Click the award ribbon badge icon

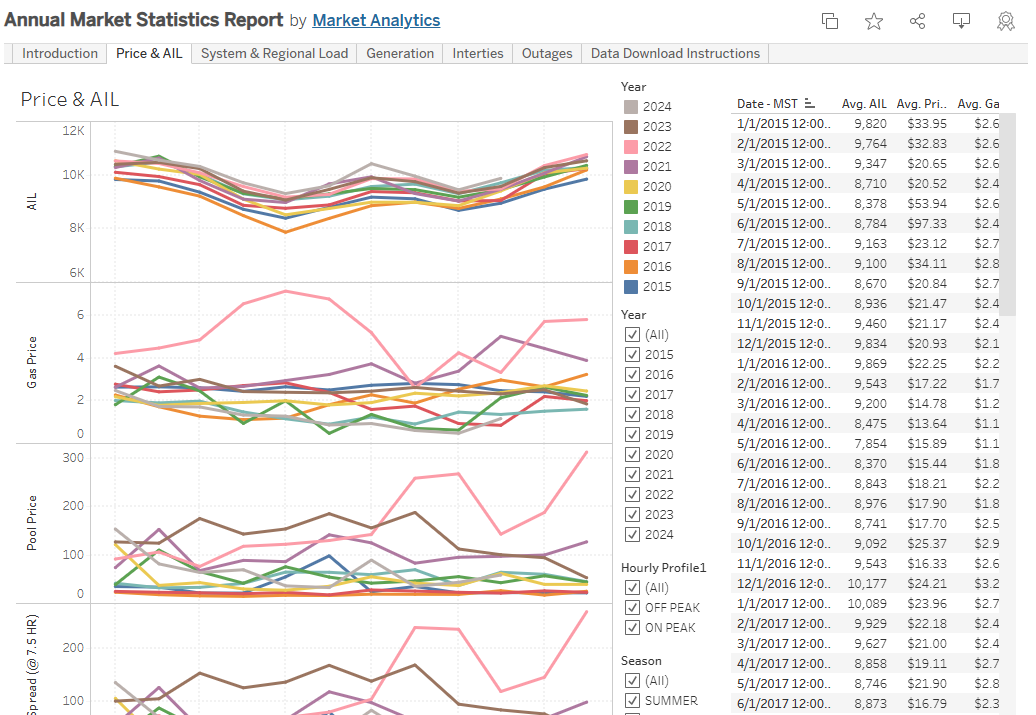point(1005,21)
